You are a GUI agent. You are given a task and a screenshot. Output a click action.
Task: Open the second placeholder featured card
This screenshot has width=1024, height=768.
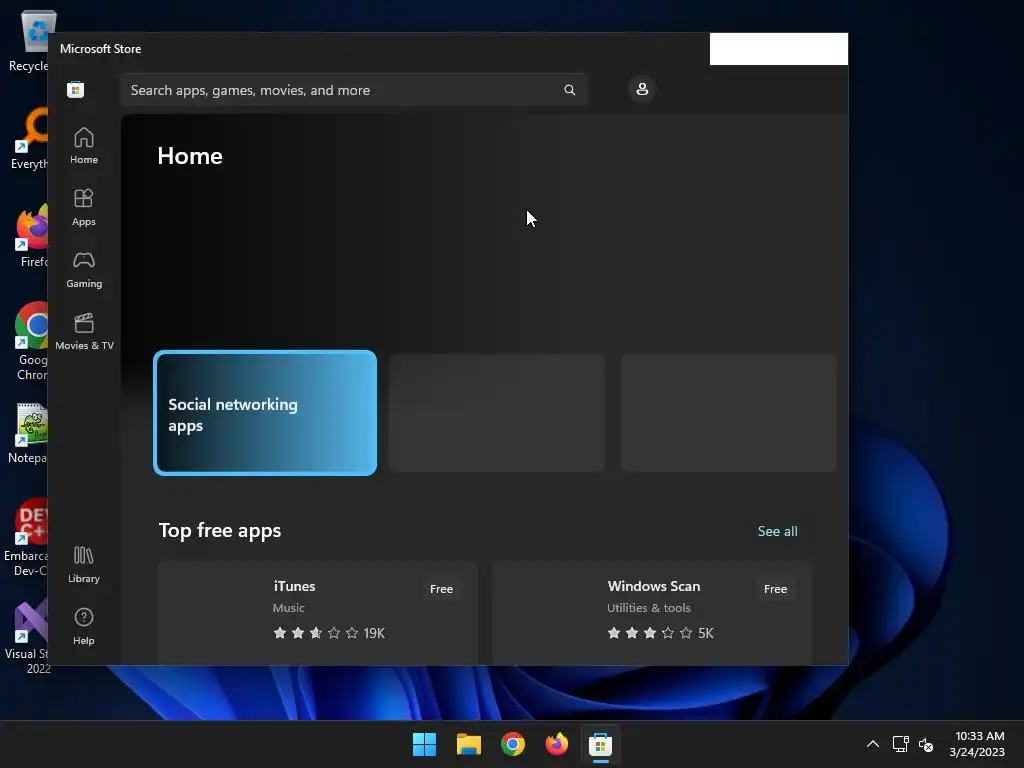tap(496, 413)
